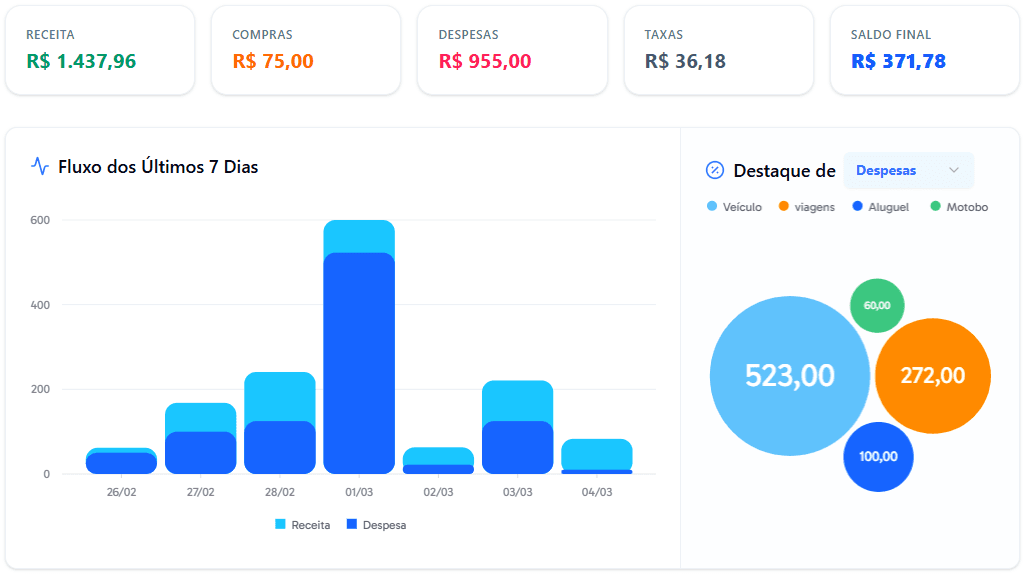Click the green 60,00 bubble

pyautogui.click(x=877, y=306)
